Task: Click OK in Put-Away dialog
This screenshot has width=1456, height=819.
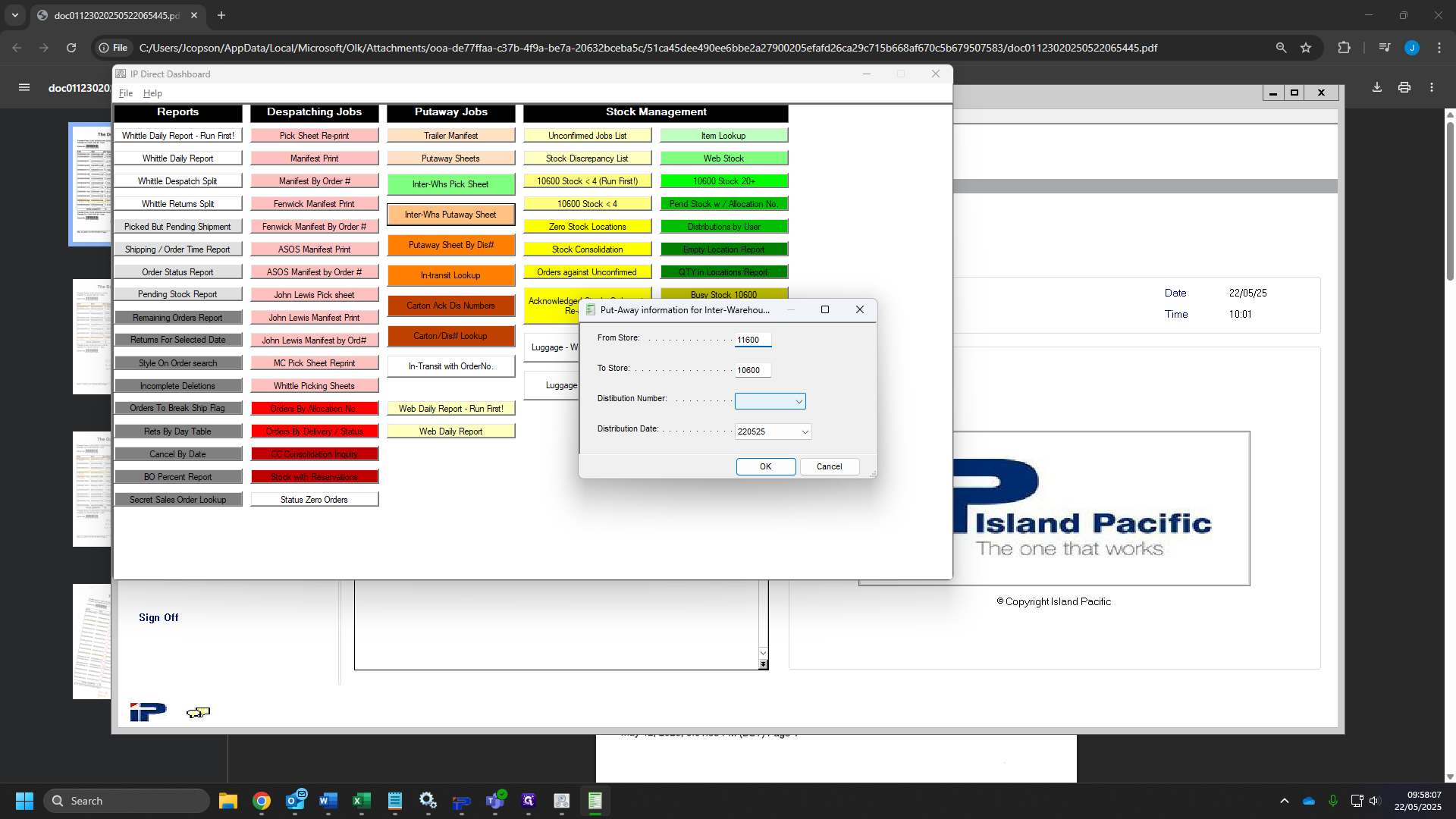Action: point(766,466)
